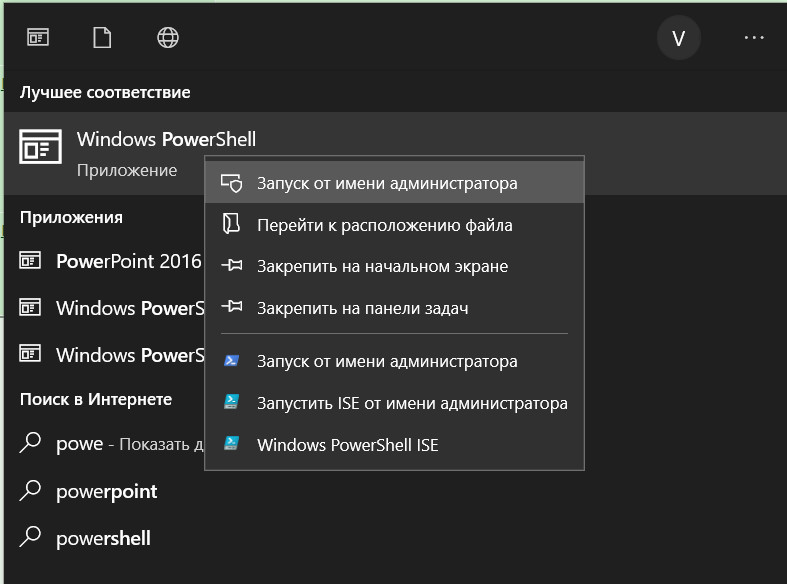Screen dimensions: 787x584
Task: Click the Приложения section heading
Action: [x=71, y=217]
